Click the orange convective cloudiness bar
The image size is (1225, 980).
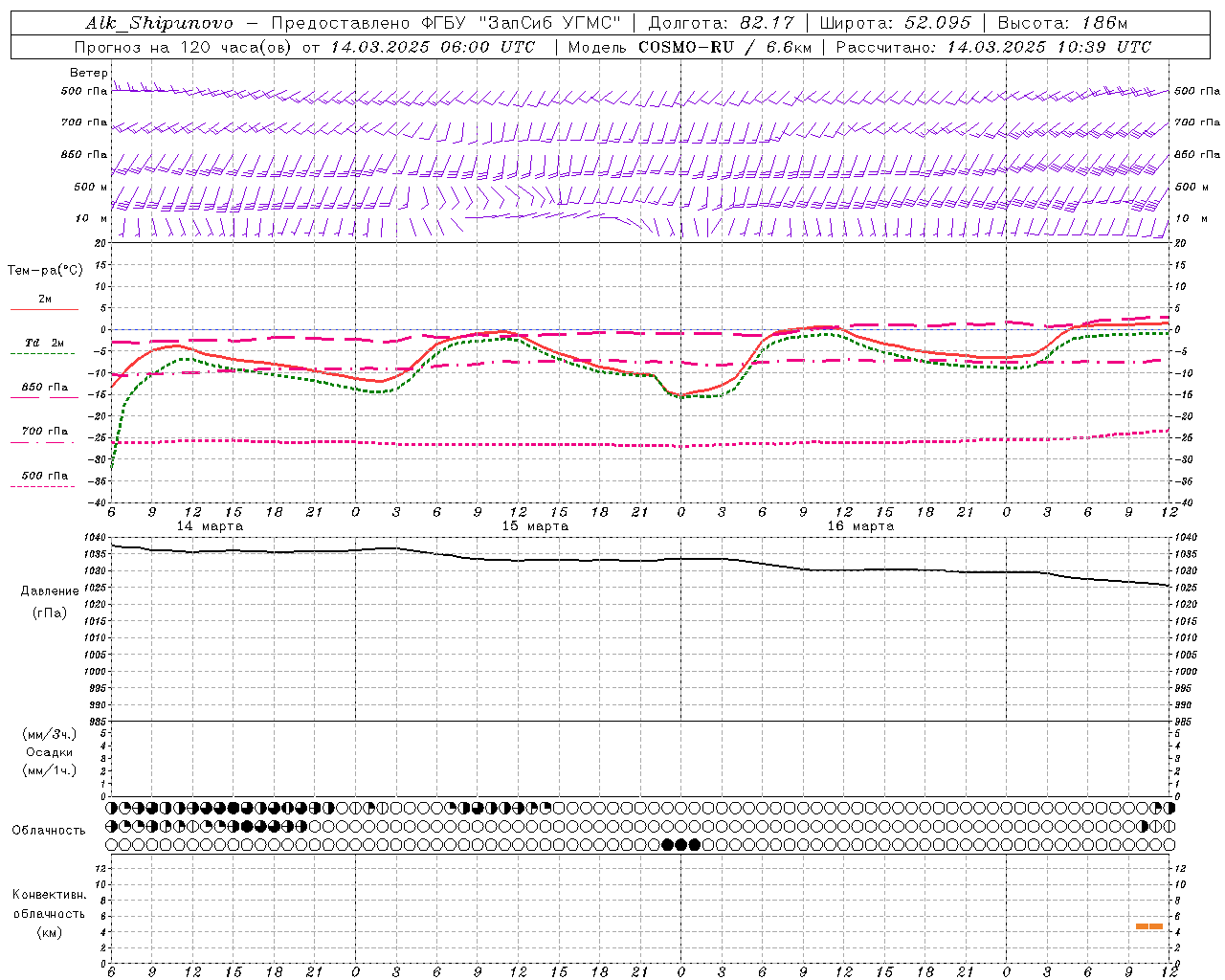tap(1148, 925)
